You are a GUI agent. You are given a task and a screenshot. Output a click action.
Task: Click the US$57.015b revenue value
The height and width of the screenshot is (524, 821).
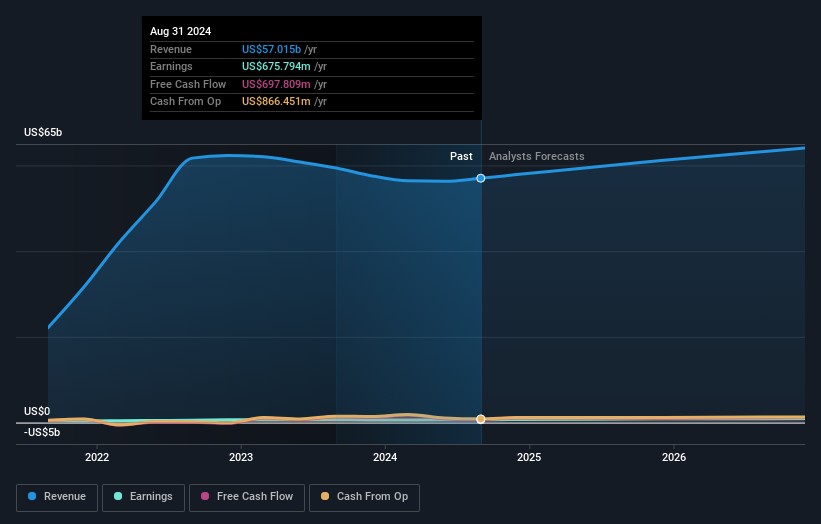271,49
